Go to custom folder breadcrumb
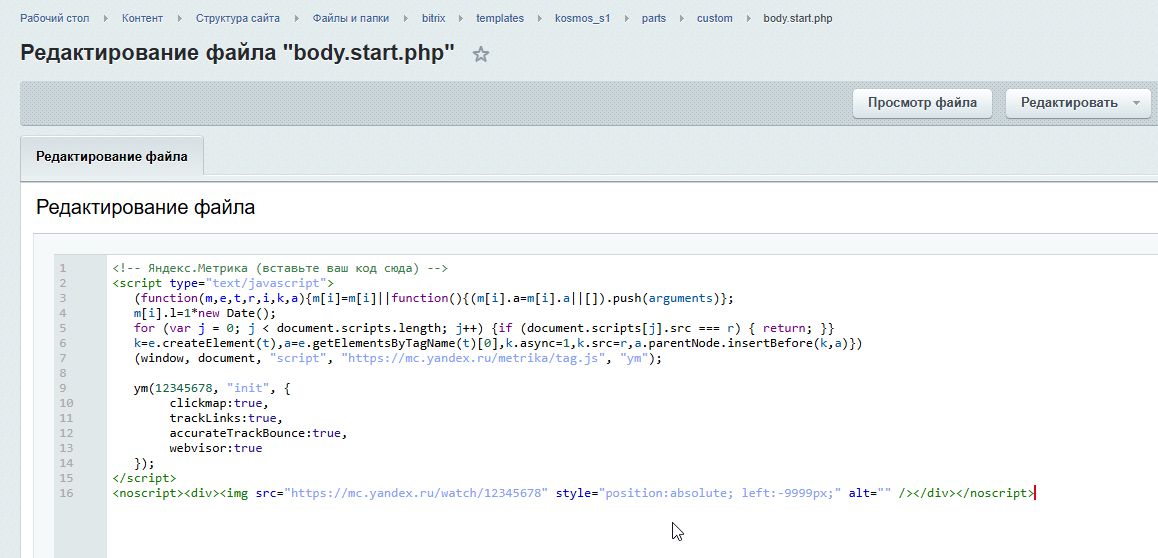Viewport: 1158px width, 558px height. tap(714, 18)
